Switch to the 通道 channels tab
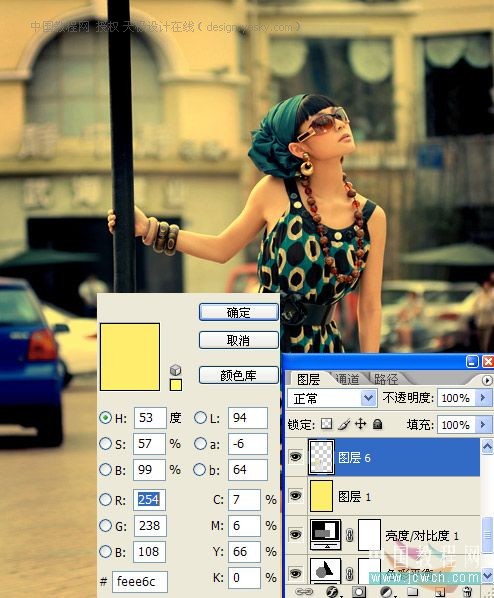Image resolution: width=494 pixels, height=598 pixels. [x=348, y=379]
